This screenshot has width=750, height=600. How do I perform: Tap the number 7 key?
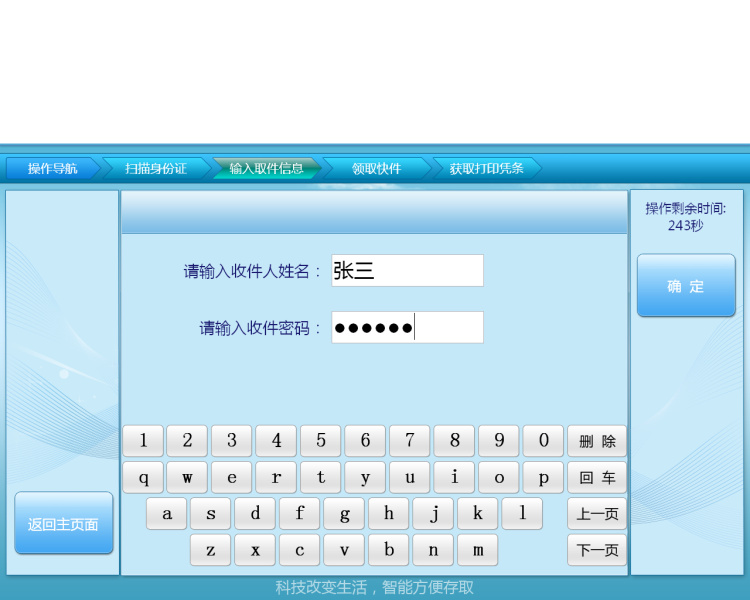(x=410, y=441)
